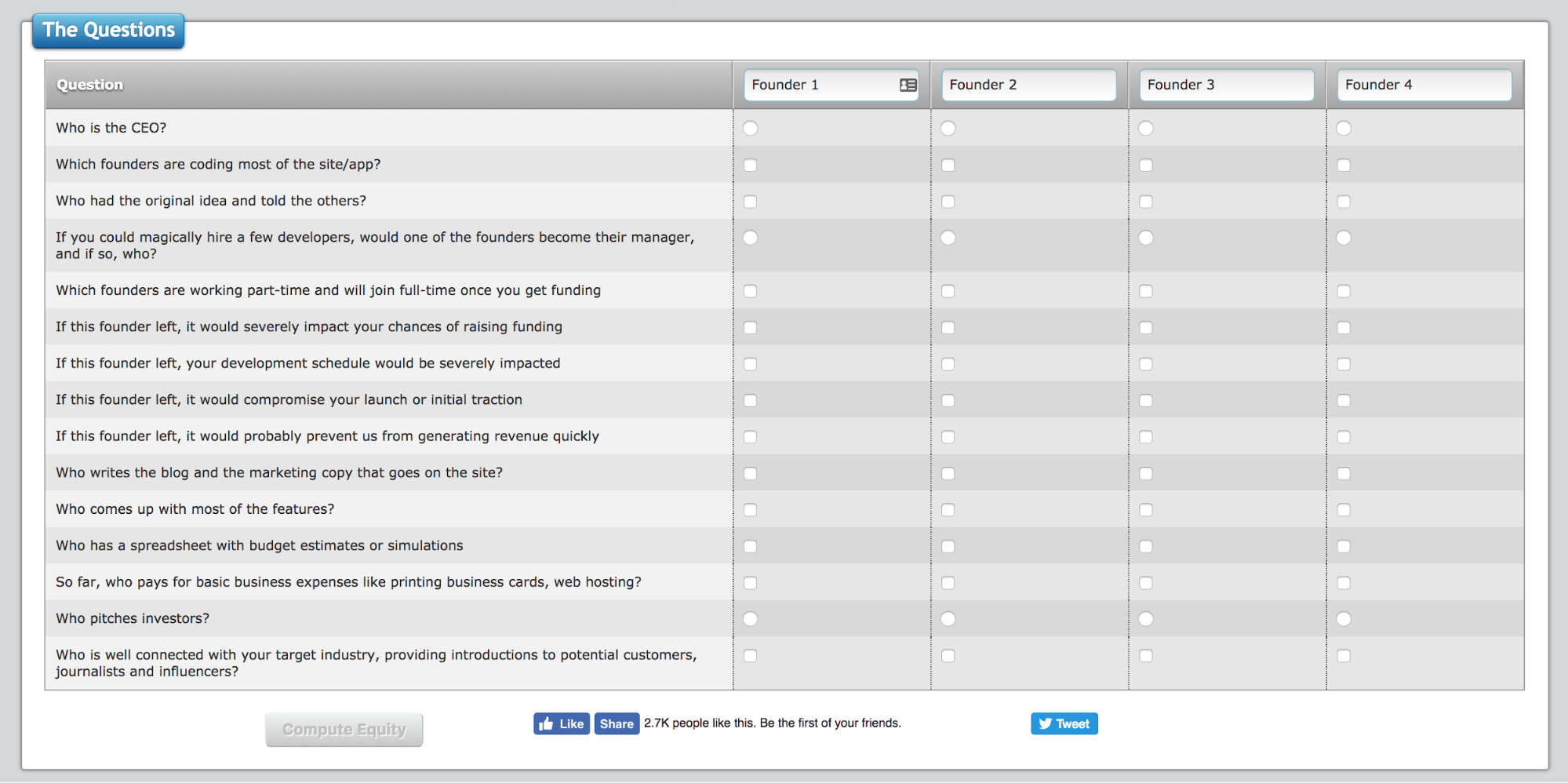The width and height of the screenshot is (1568, 783).
Task: Click the Founder 3 name input
Action: pos(1225,85)
